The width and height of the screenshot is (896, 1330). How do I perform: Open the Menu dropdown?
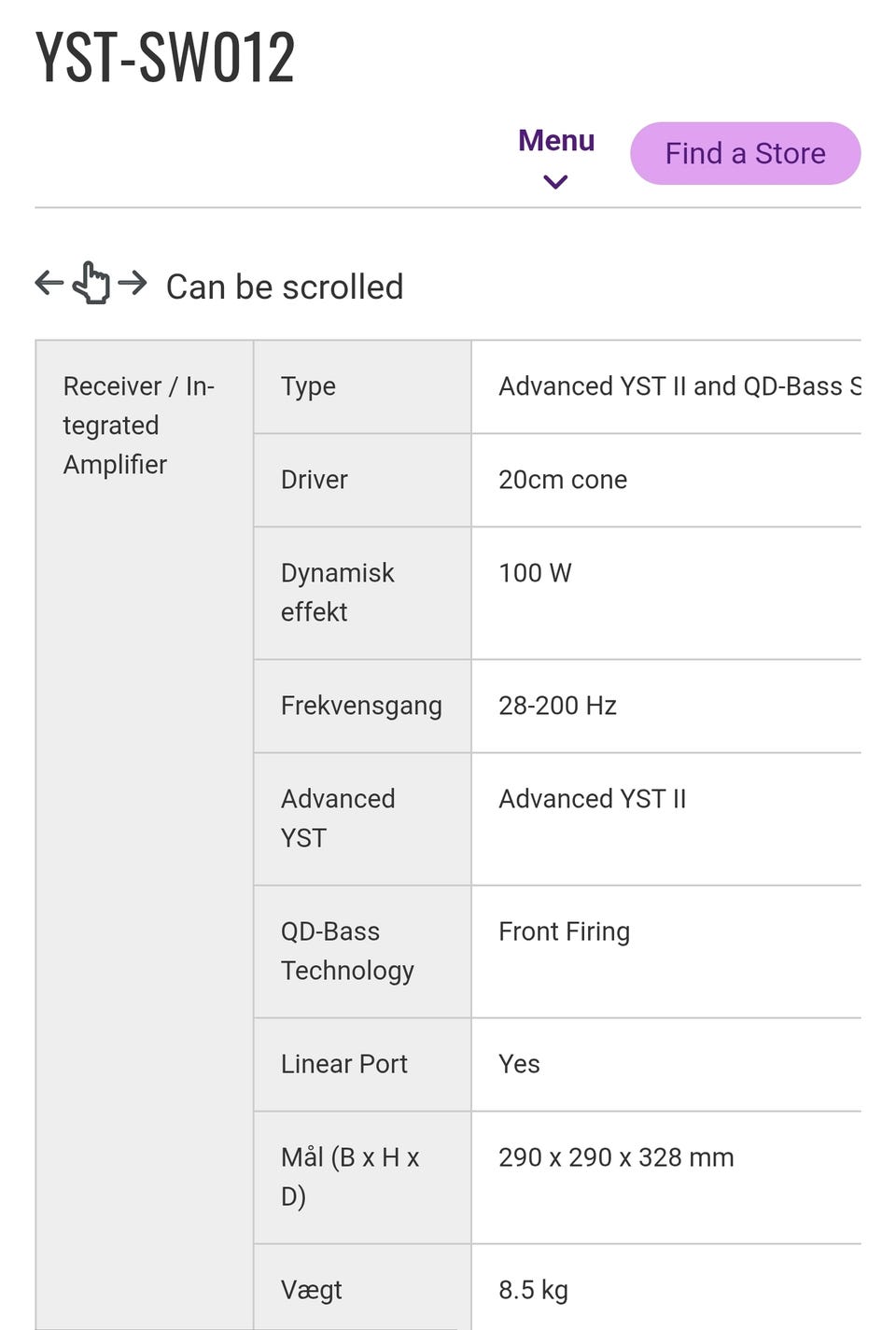[x=556, y=141]
